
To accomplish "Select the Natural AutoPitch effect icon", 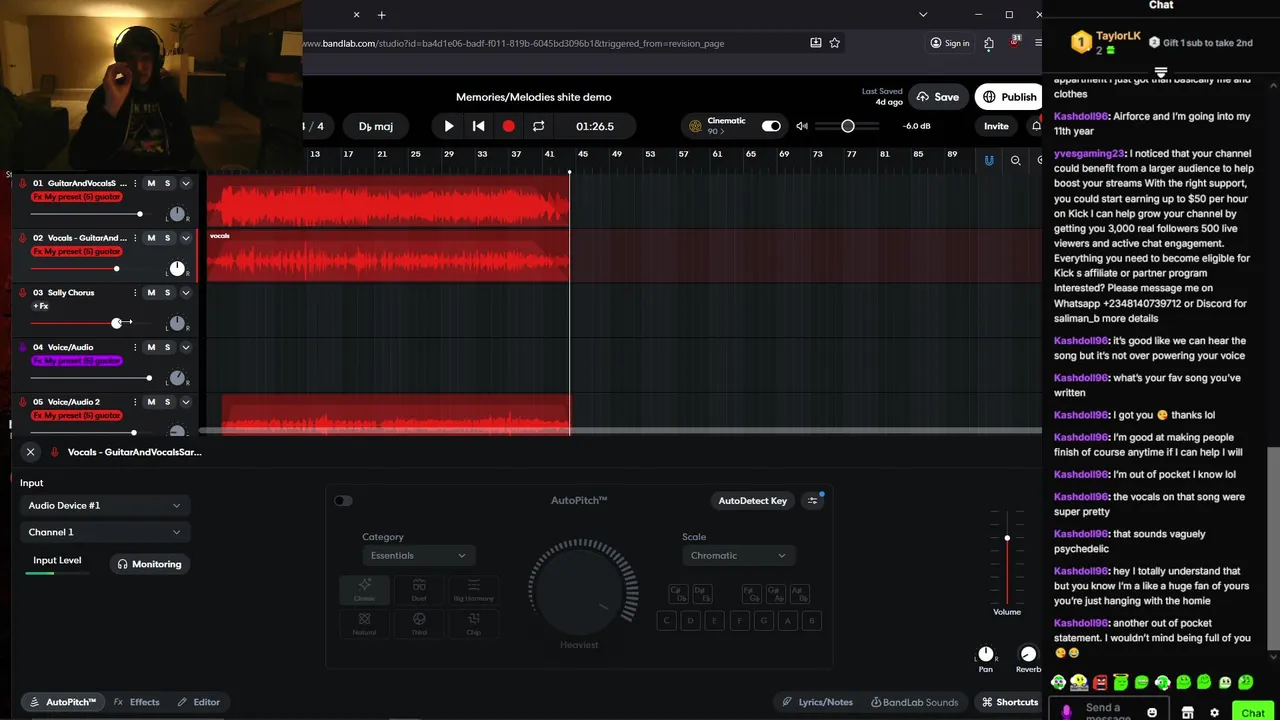I will coord(364,624).
